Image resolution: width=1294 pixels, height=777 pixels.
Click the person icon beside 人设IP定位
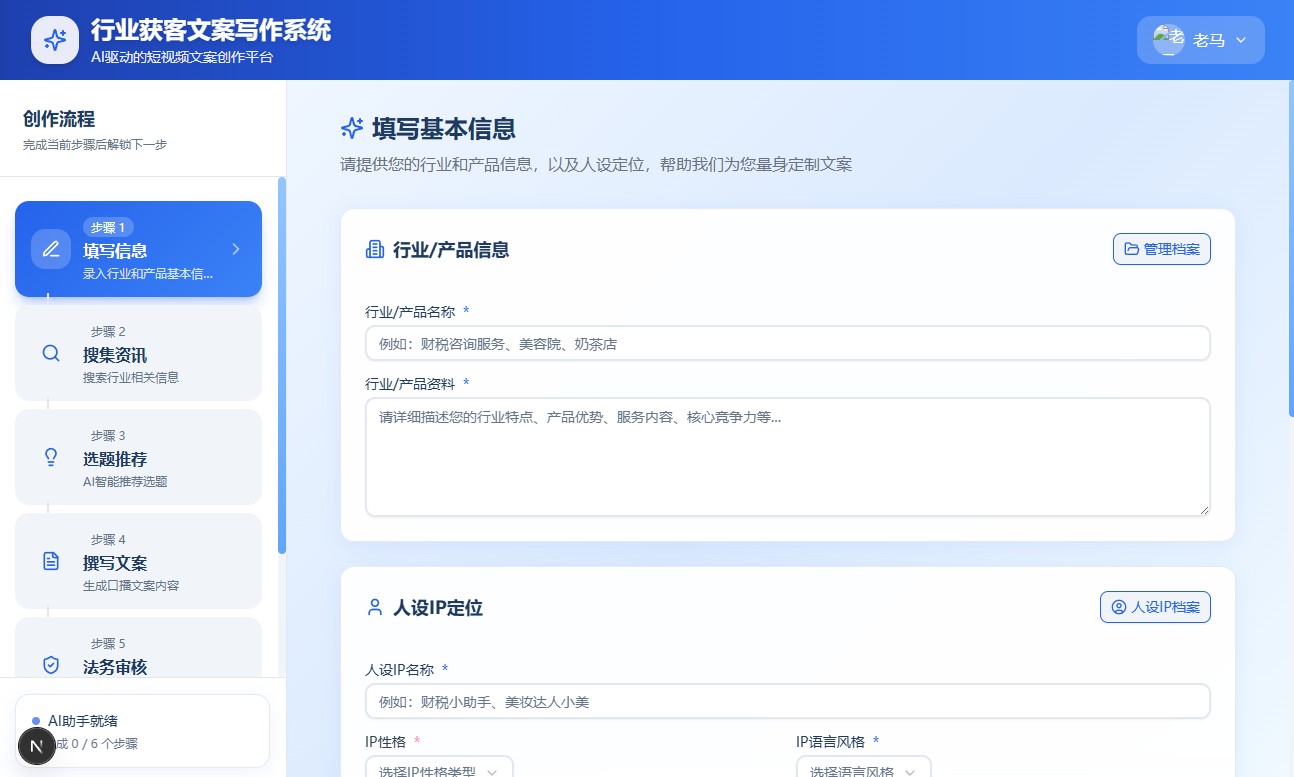(375, 607)
